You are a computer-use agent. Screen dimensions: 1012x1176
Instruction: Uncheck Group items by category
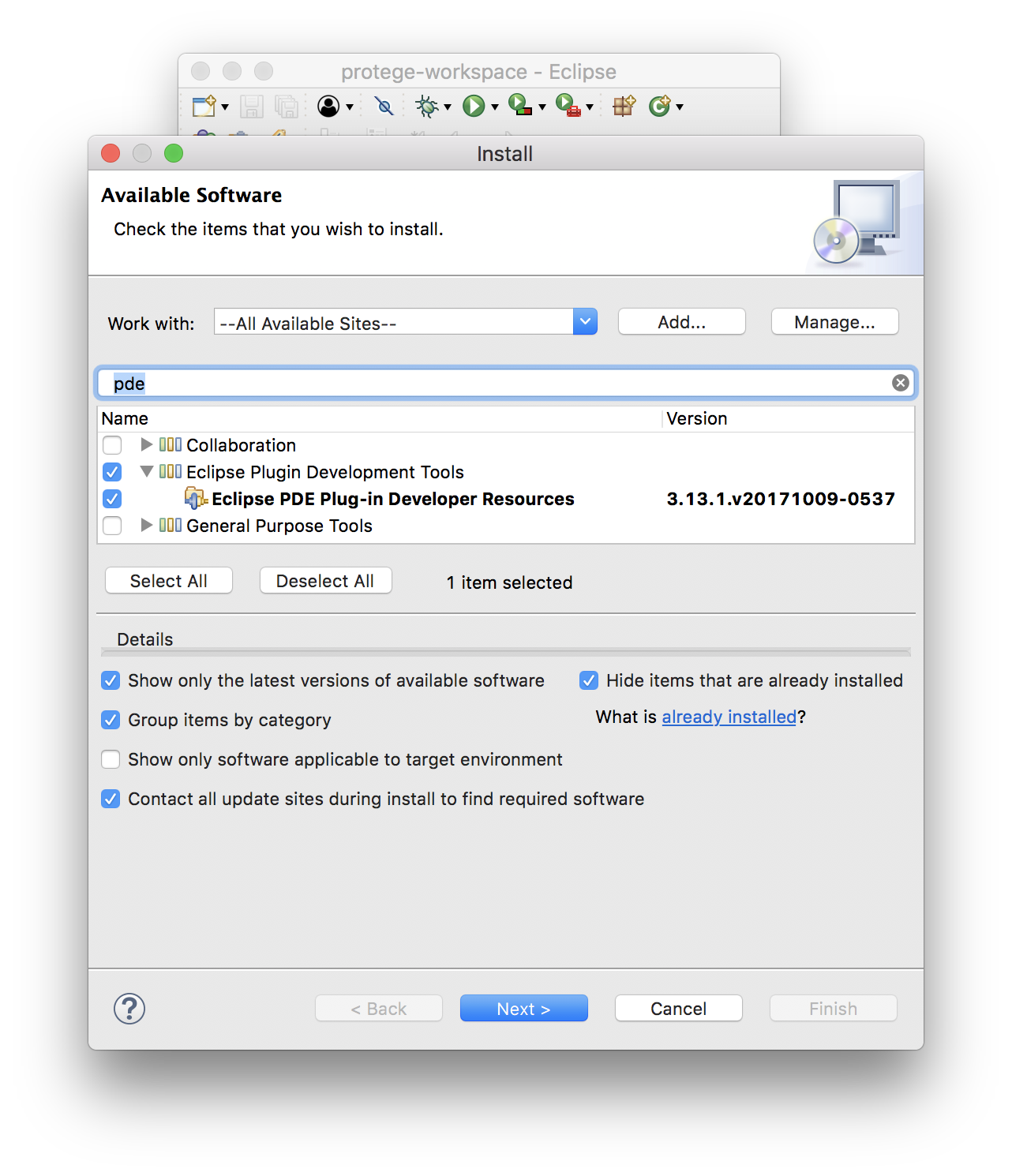(x=111, y=720)
